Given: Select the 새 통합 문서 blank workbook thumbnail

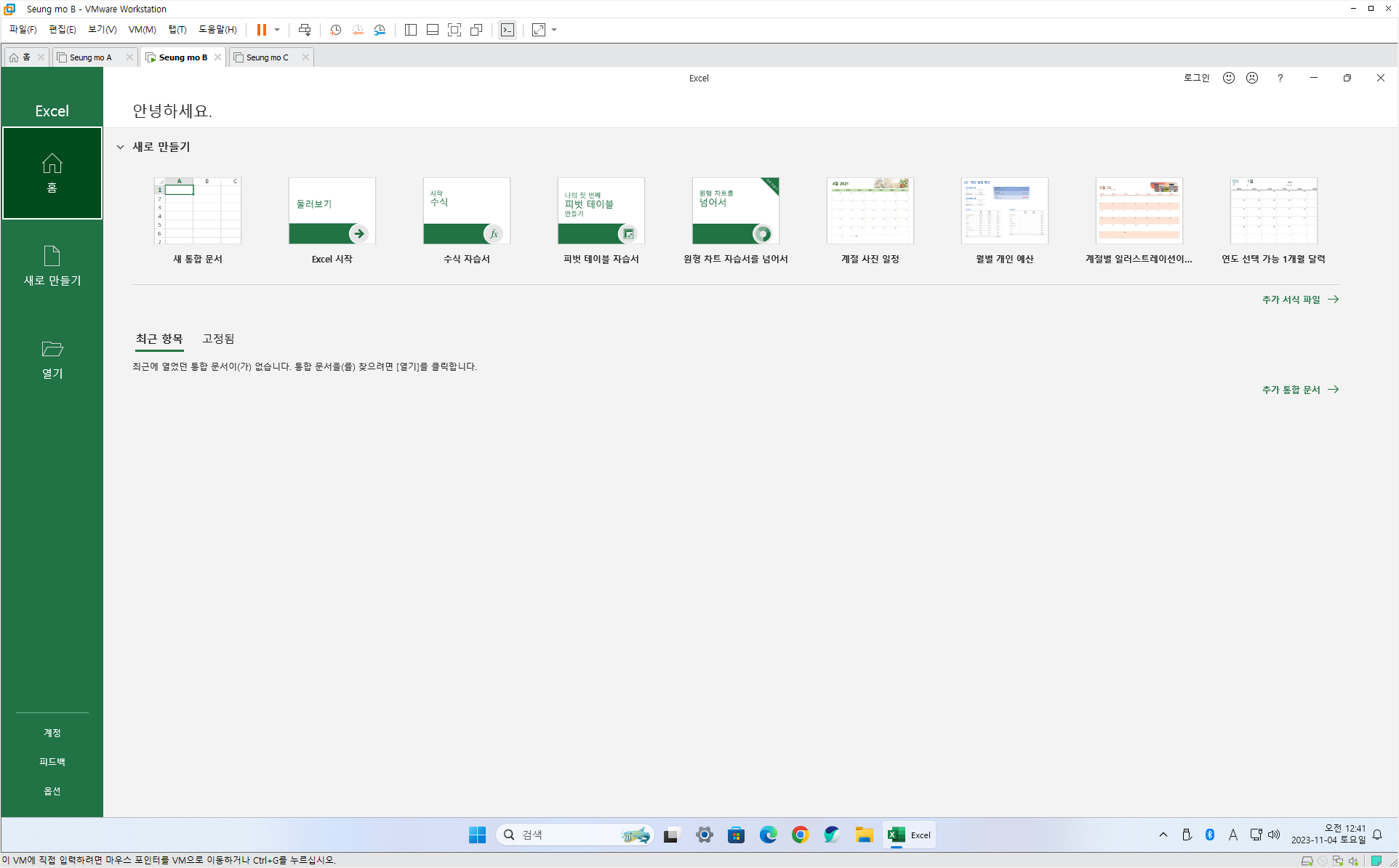Looking at the screenshot, I should (x=197, y=211).
